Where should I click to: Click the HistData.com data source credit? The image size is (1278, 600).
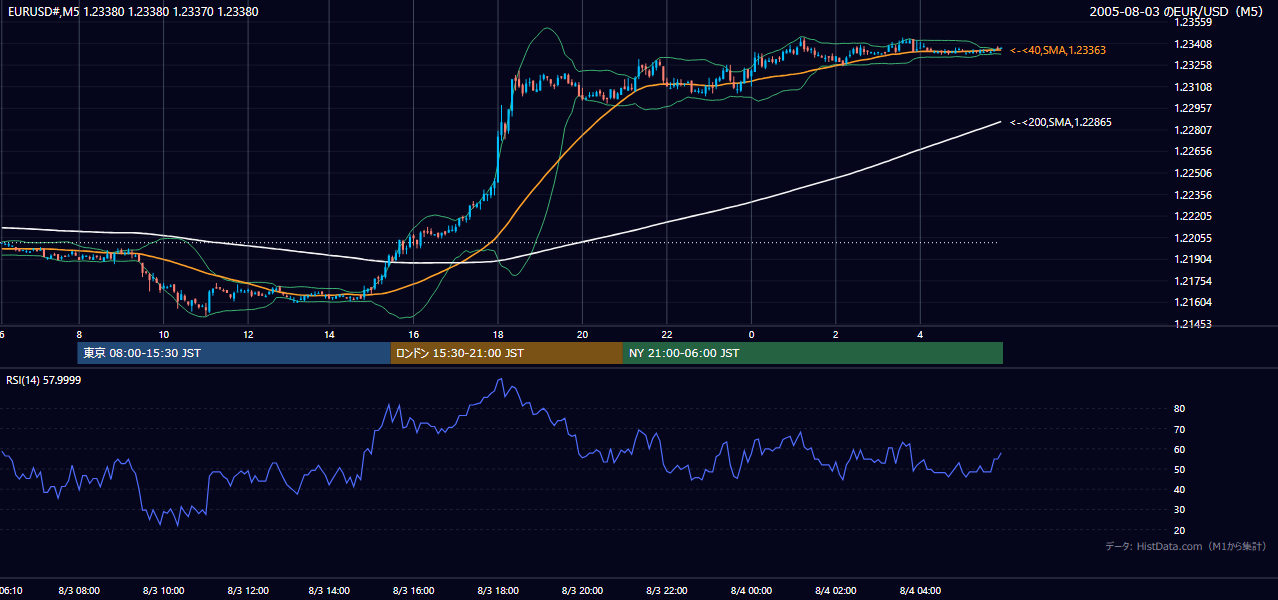tap(1185, 546)
